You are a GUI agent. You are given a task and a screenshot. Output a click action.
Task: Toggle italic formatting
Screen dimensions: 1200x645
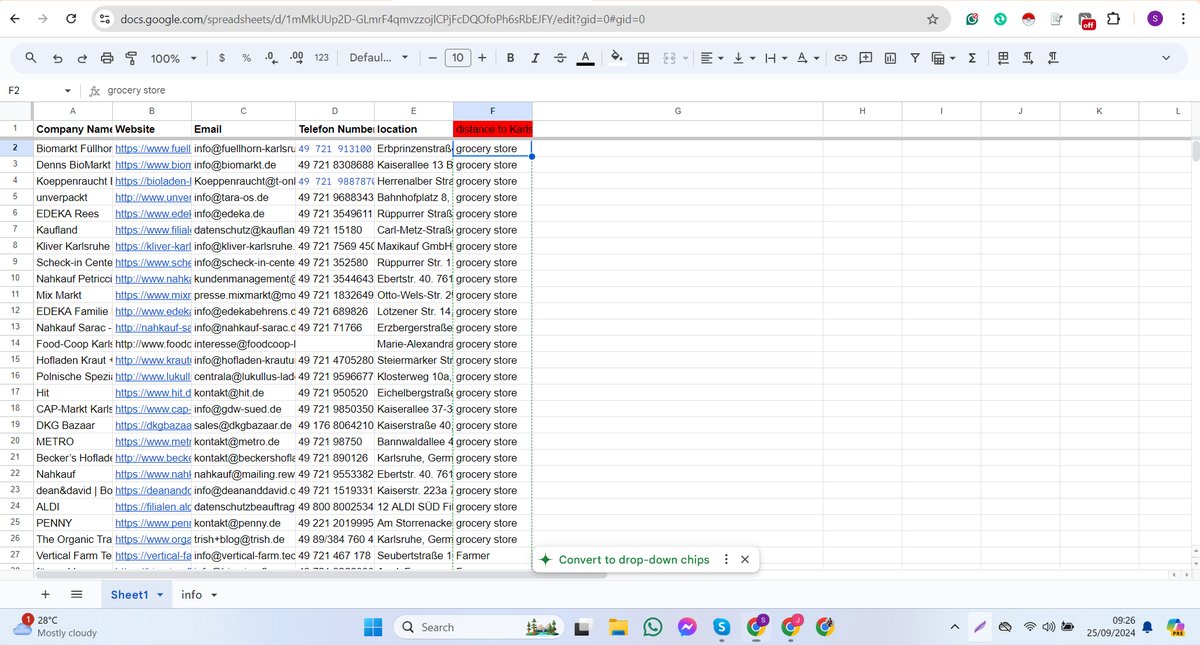(535, 59)
